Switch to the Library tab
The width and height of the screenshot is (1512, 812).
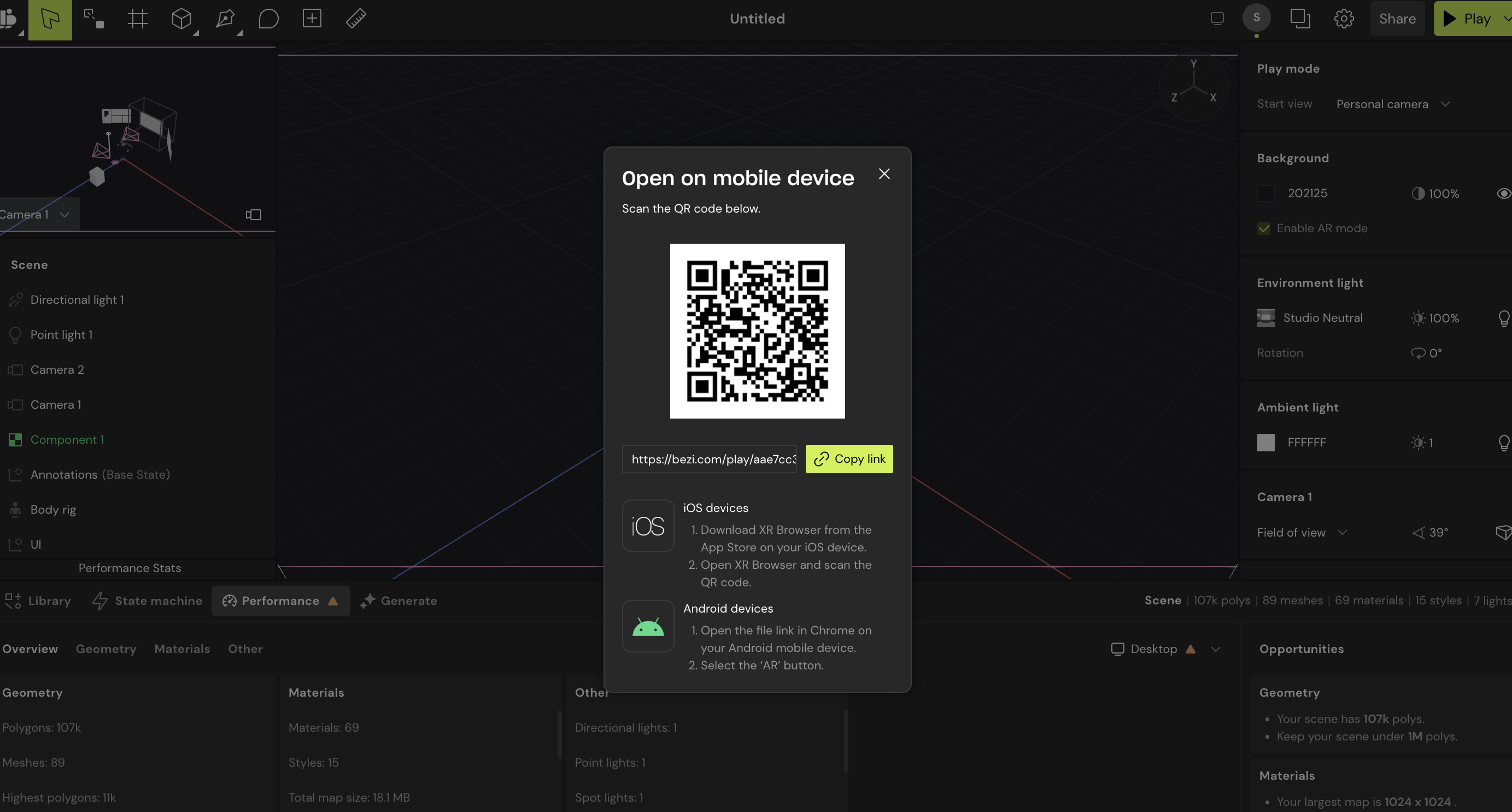click(x=38, y=601)
